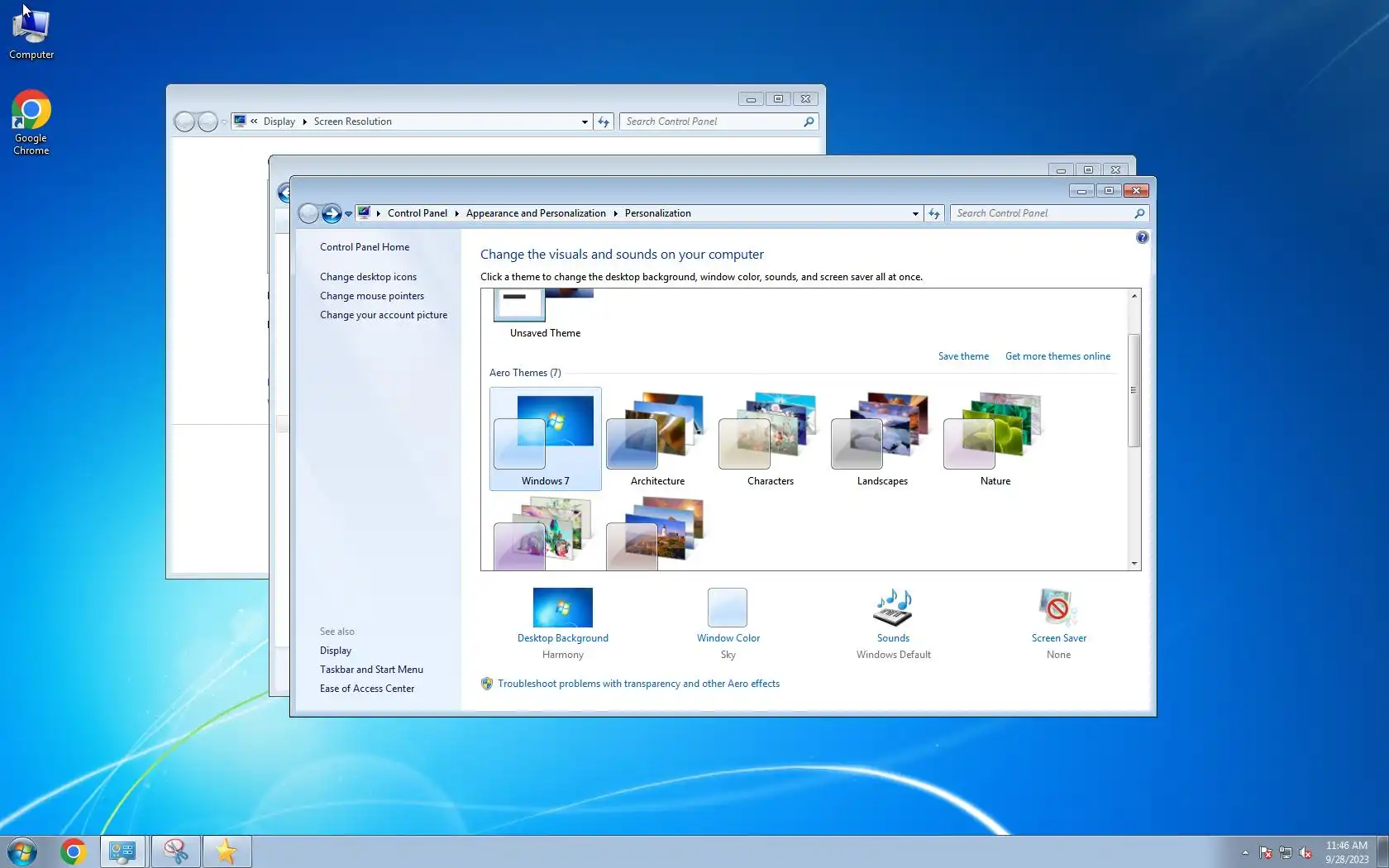Screen dimensions: 1389x868
Task: Select the Landscapes theme
Action: 882,439
